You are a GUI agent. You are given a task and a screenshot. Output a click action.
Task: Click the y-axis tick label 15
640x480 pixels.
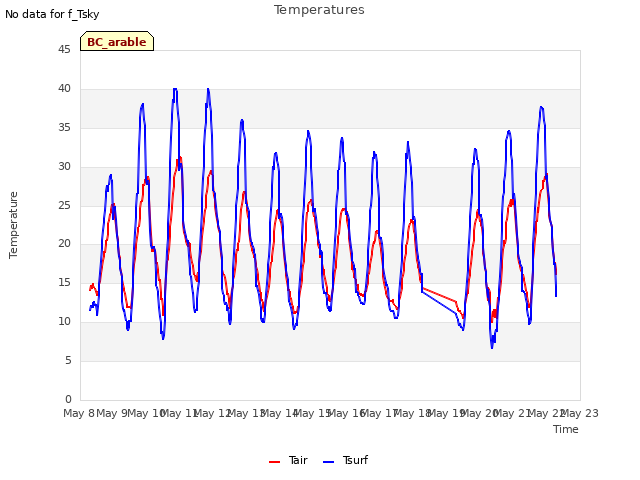(x=64, y=282)
